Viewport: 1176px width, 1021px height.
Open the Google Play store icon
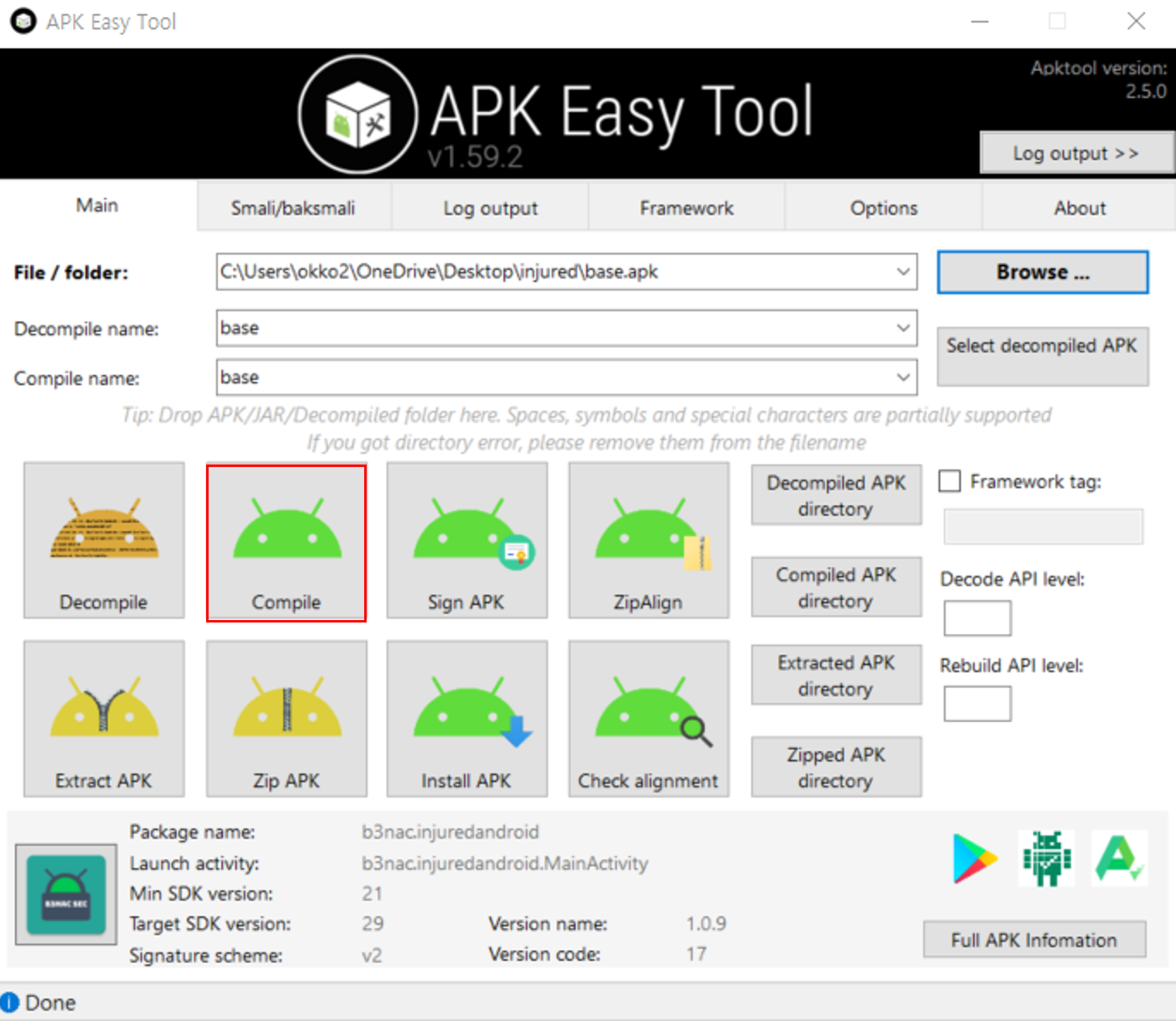973,858
